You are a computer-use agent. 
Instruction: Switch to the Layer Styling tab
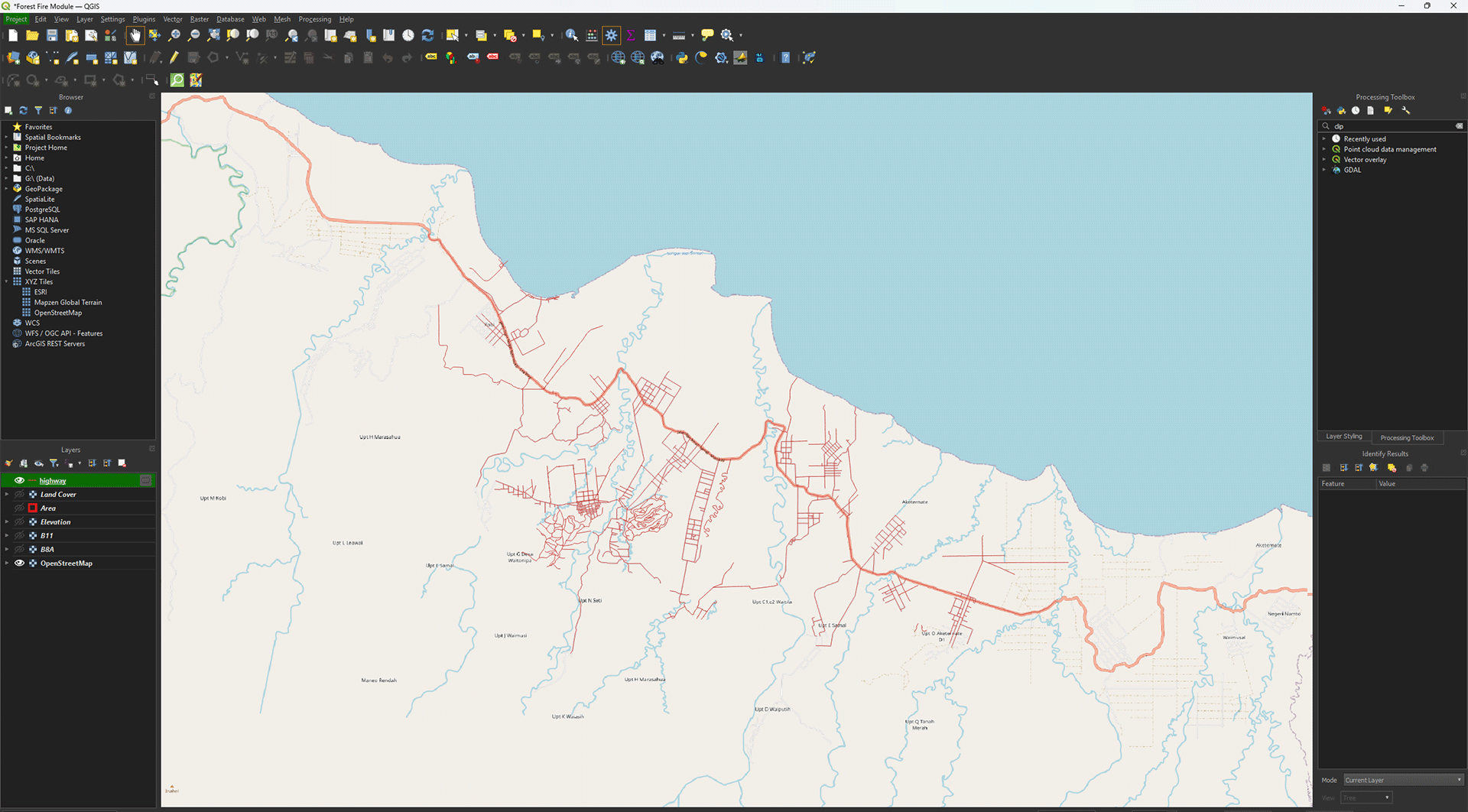1343,437
